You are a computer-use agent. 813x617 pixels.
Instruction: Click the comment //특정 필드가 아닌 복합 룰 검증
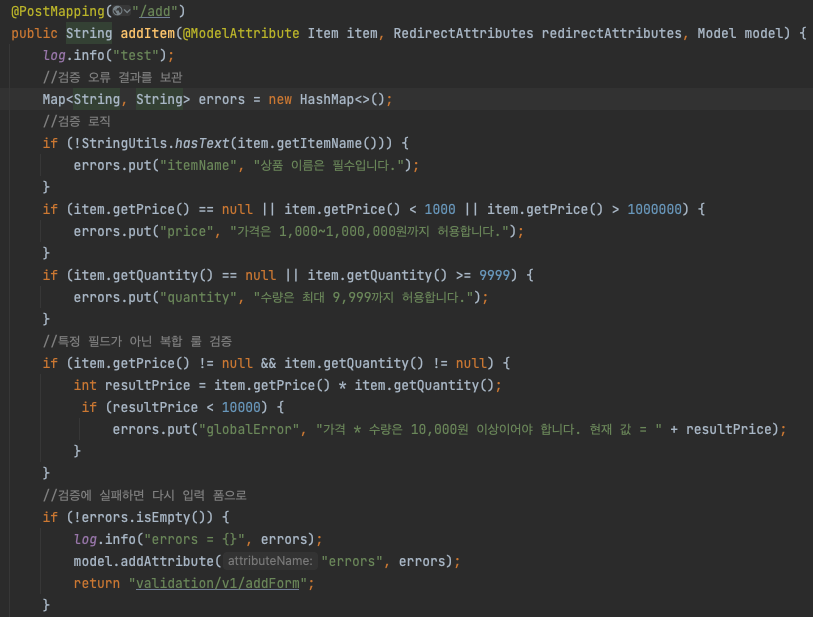point(137,341)
